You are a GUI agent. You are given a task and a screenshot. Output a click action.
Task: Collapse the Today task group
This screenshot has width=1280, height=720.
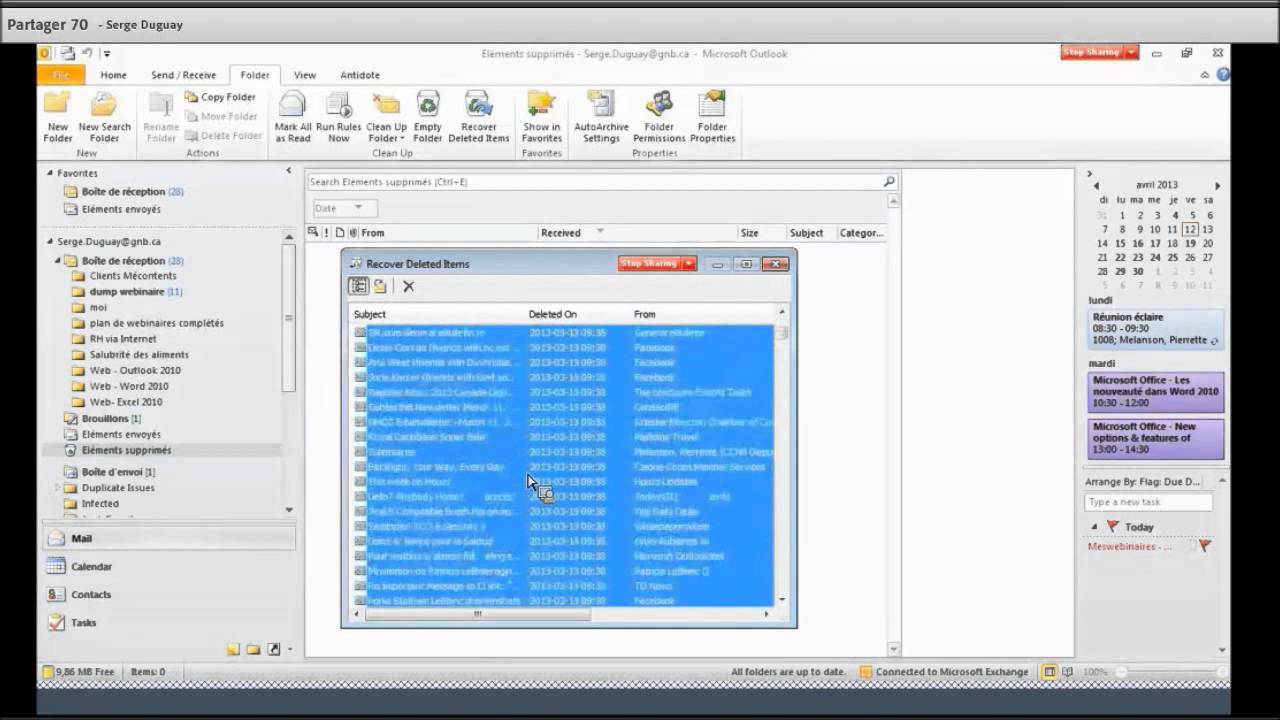tap(1094, 527)
